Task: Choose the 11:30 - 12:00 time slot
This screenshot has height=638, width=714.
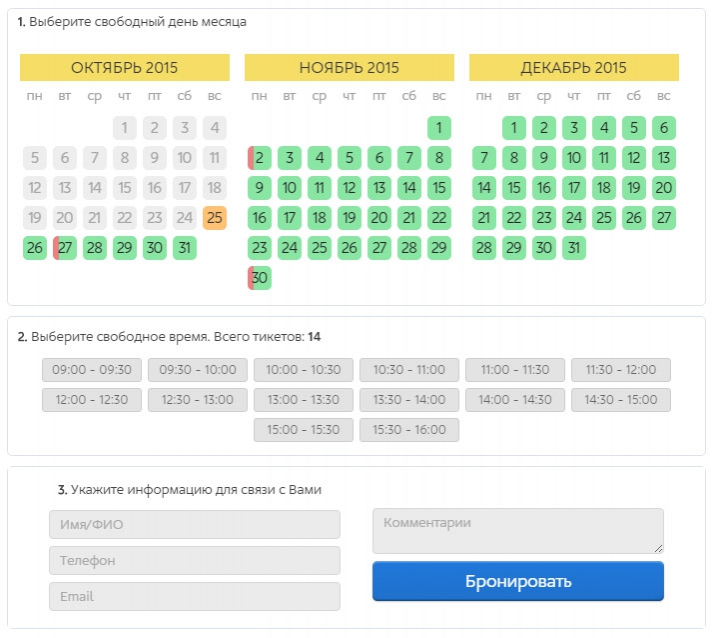Action: [621, 370]
